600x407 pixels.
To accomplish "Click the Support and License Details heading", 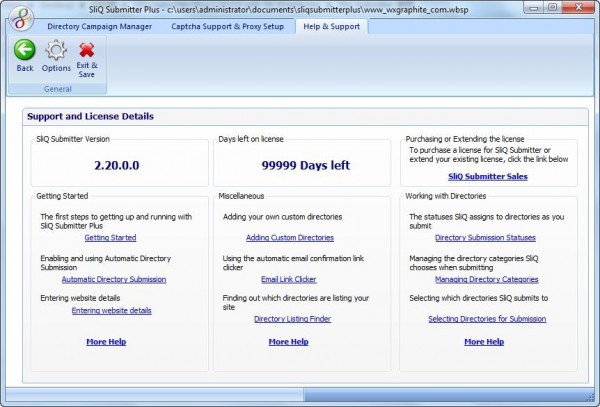I will coord(90,116).
